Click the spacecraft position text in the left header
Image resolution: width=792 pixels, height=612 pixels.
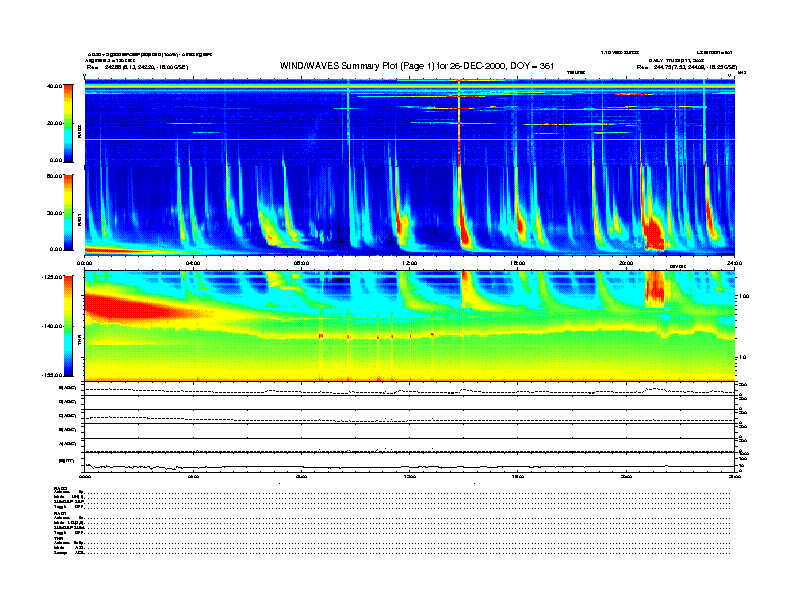coord(137,67)
